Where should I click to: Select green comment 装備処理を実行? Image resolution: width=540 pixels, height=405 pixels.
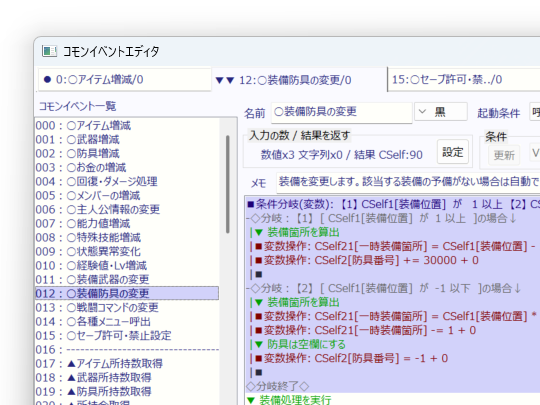pos(393,400)
